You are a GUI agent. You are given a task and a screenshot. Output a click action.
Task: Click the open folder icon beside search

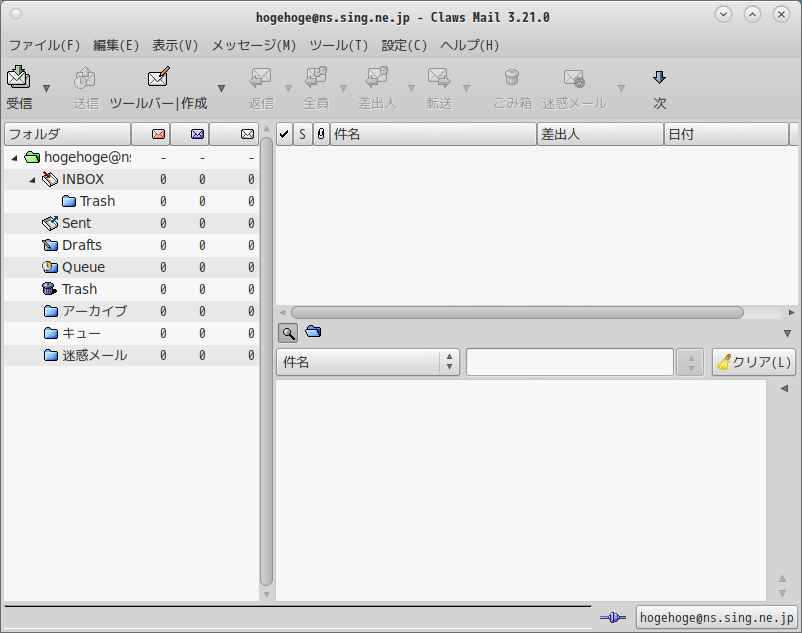click(x=313, y=332)
